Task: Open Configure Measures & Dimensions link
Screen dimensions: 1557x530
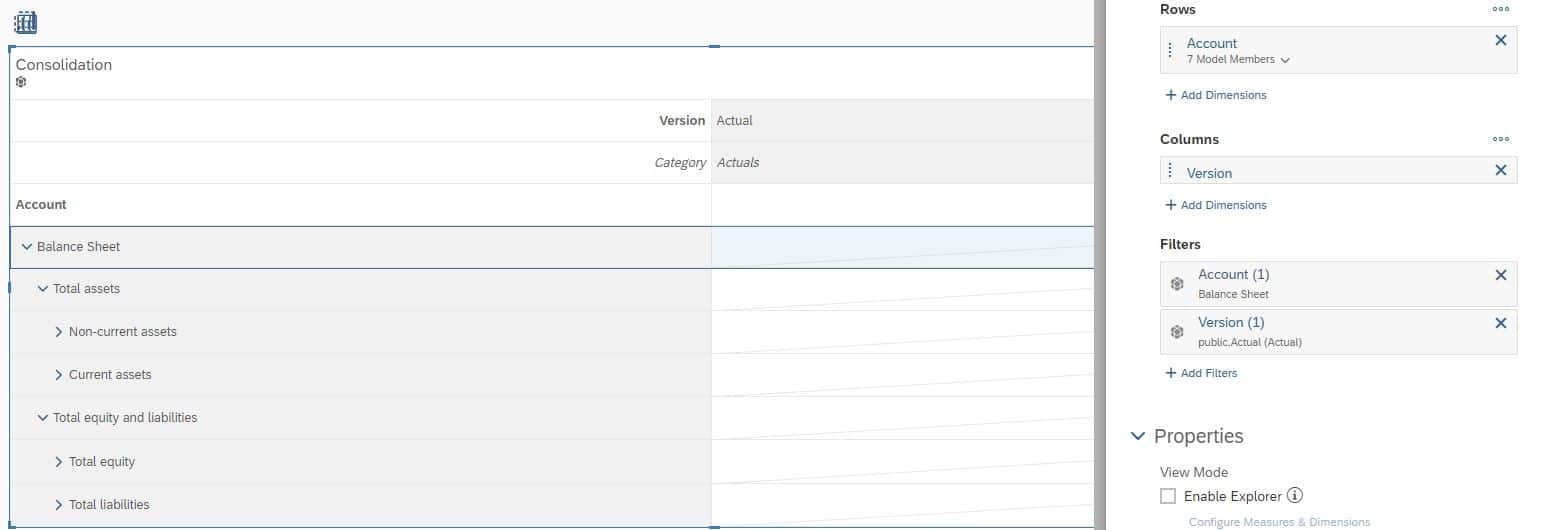Action: 1279,522
